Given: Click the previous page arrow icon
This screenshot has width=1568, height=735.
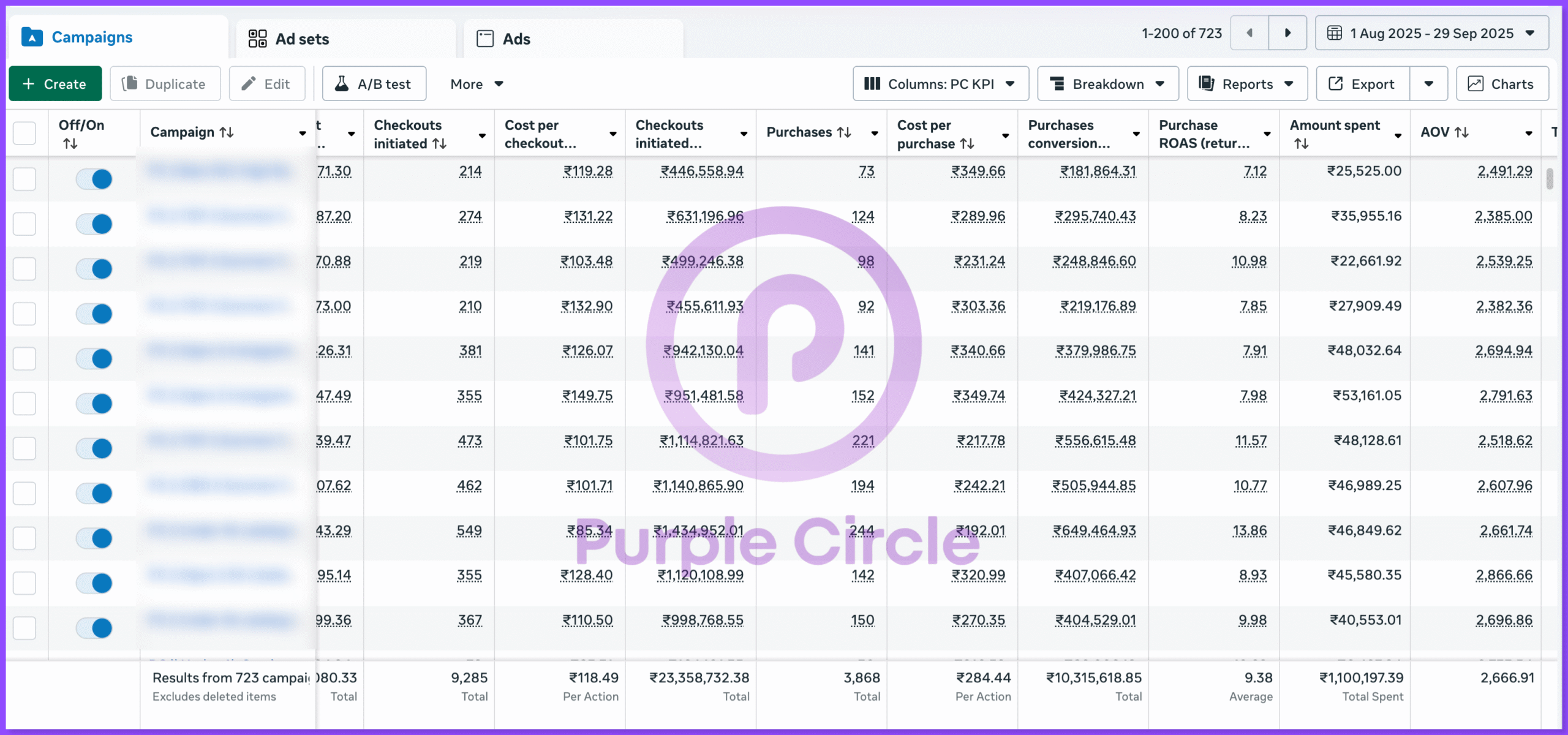Looking at the screenshot, I should (1249, 33).
